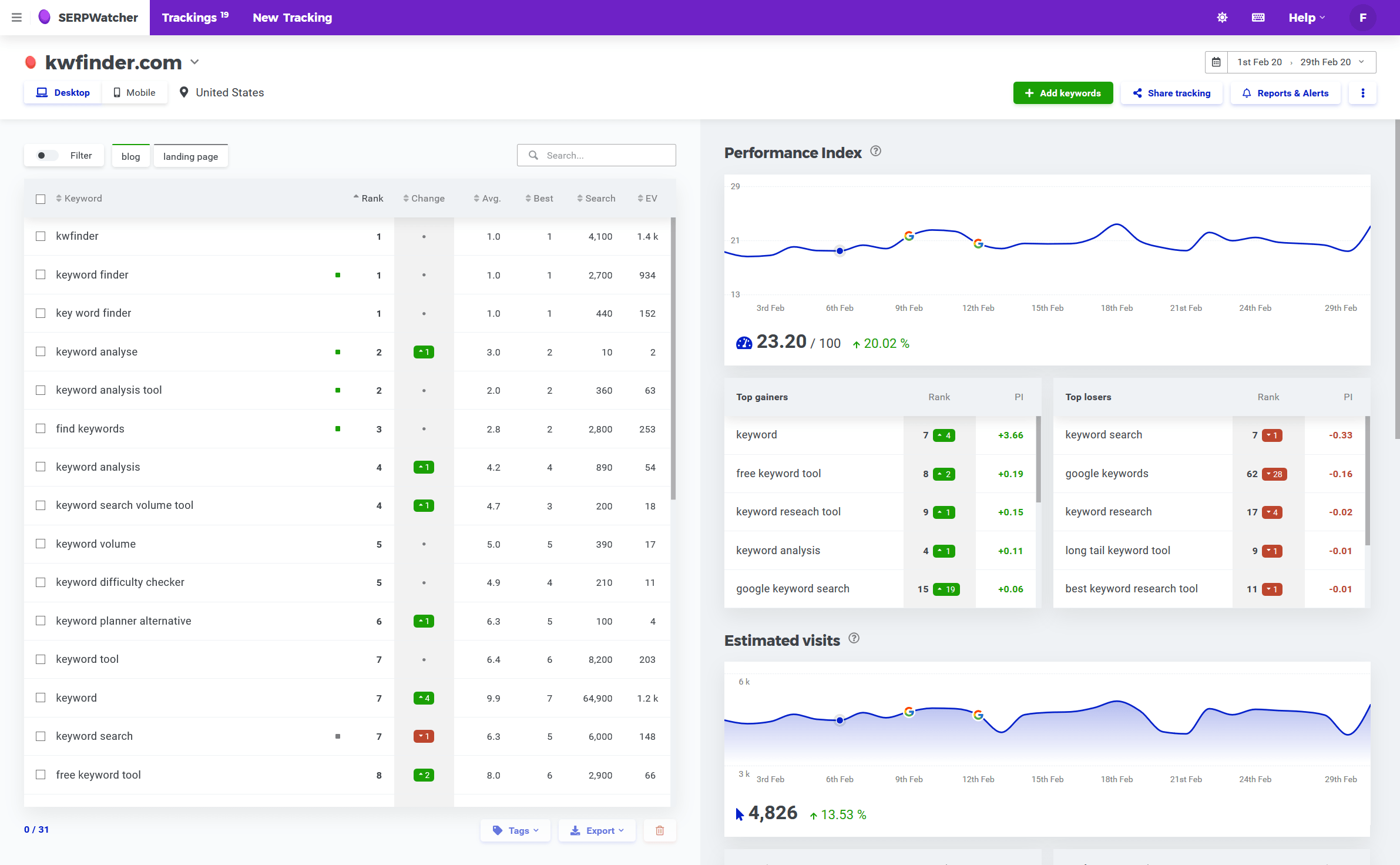Screen dimensions: 1400x865
Task: Expand the kwfinder.com tracking selector
Action: (194, 62)
